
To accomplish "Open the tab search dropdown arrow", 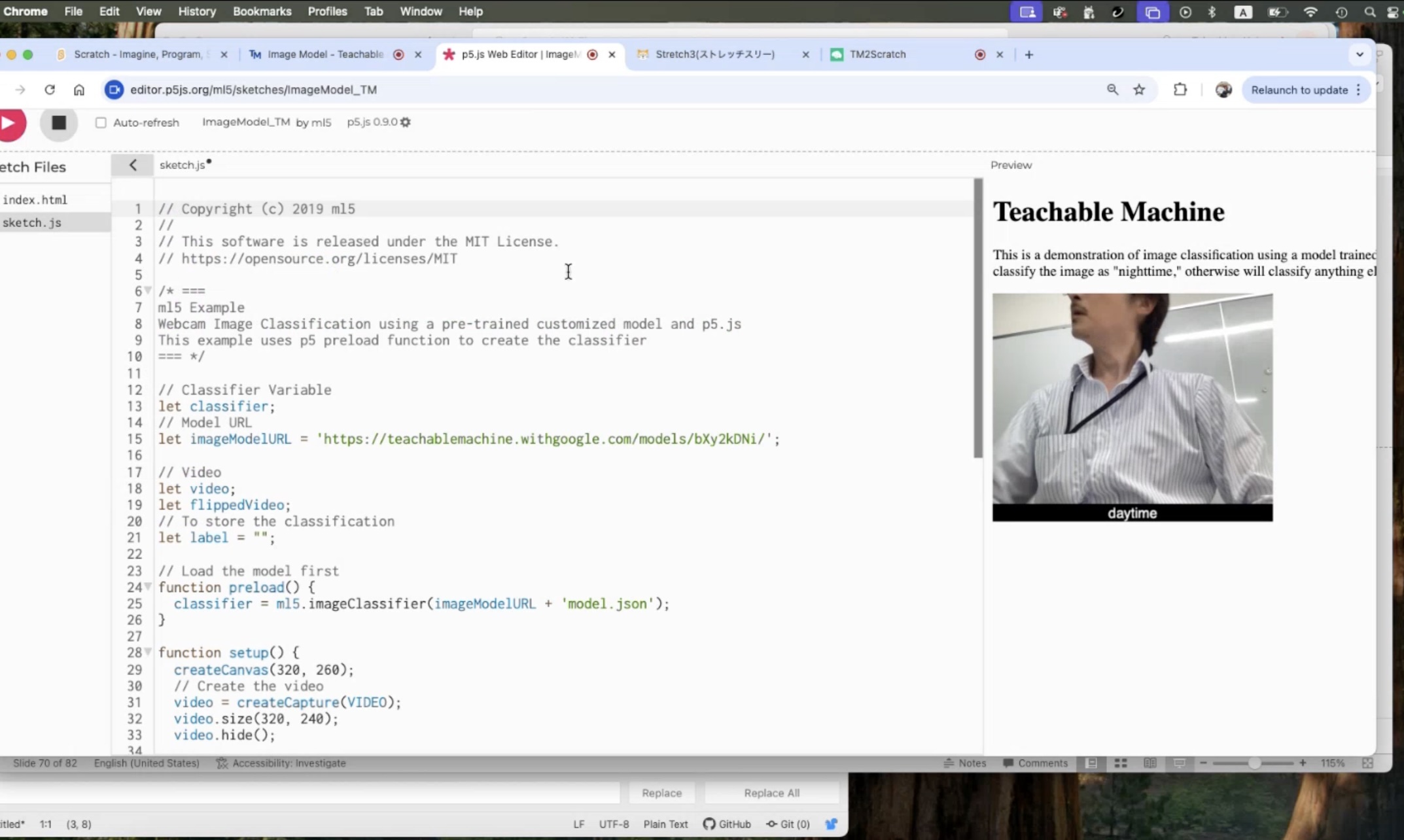I will pos(1360,54).
